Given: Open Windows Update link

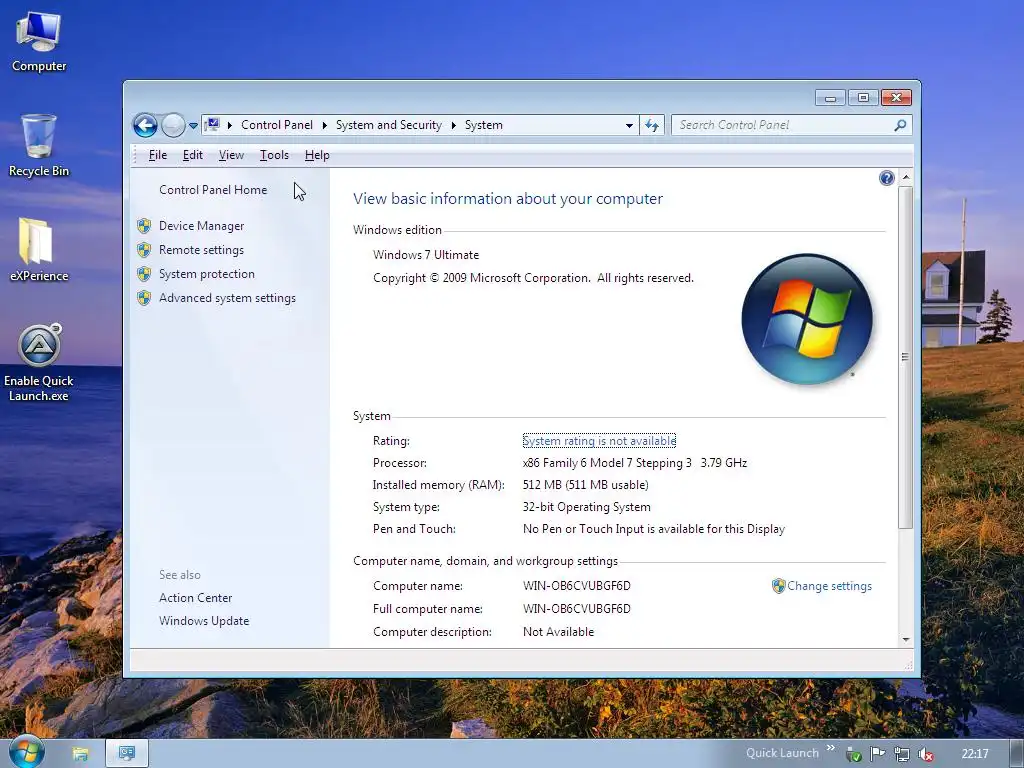Looking at the screenshot, I should (204, 621).
